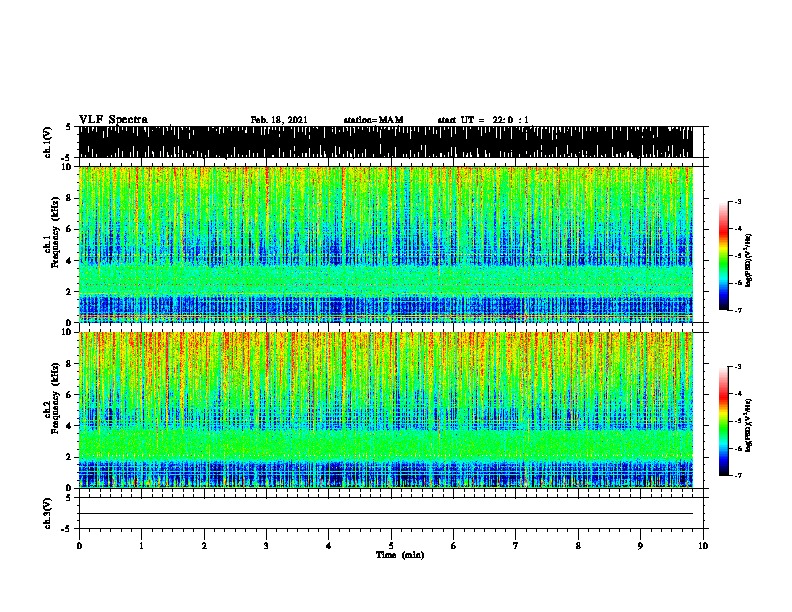
Task: Click the ch.1 color scale bar
Action: (x=724, y=256)
